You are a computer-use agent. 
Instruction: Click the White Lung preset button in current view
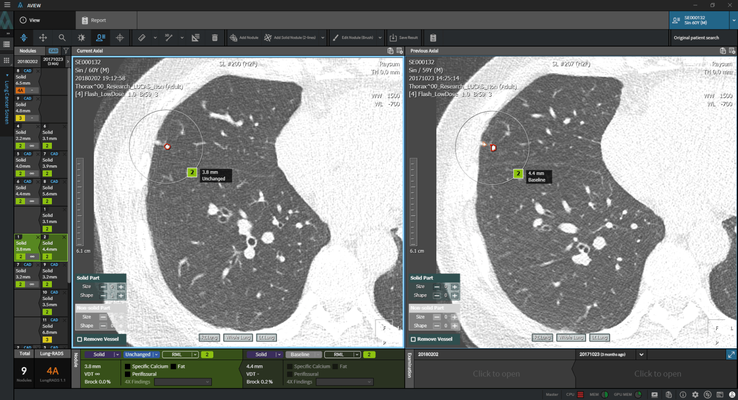(x=240, y=337)
